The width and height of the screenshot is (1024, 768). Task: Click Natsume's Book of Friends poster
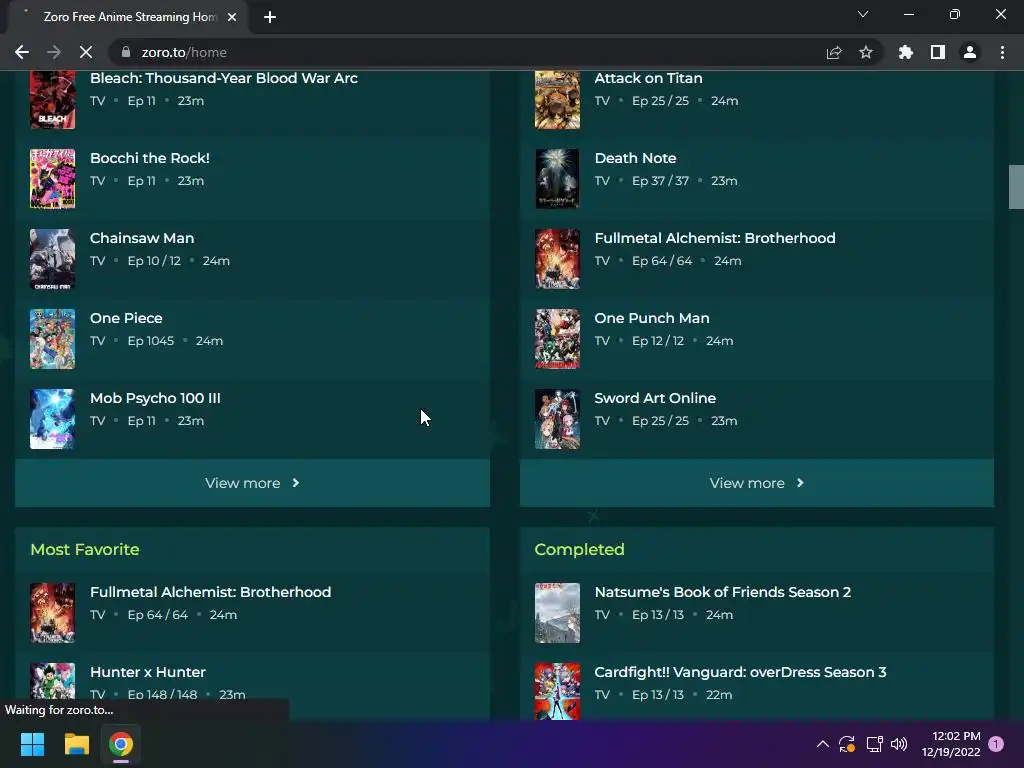tap(557, 613)
